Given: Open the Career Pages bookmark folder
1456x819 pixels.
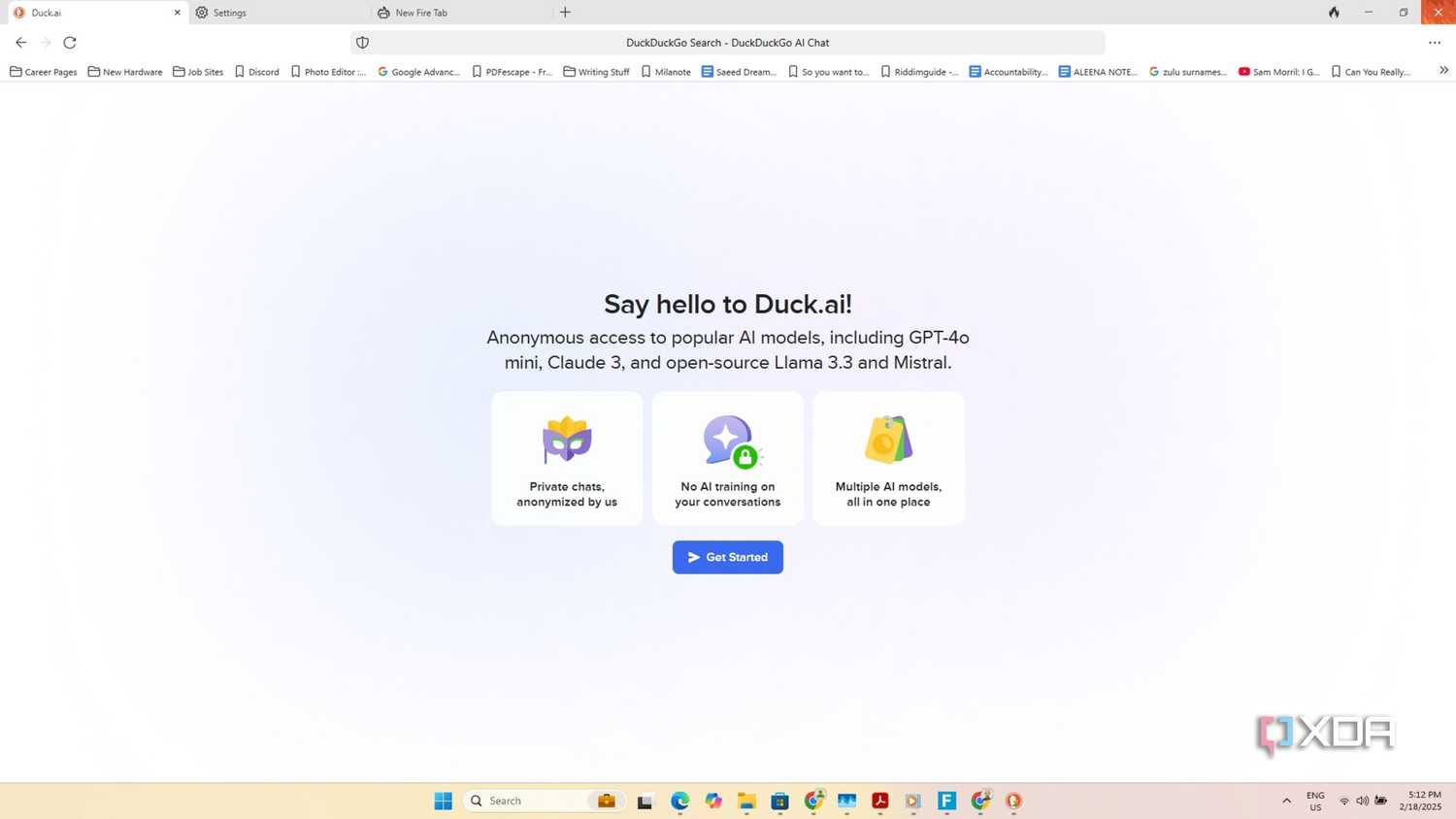Looking at the screenshot, I should (x=44, y=72).
